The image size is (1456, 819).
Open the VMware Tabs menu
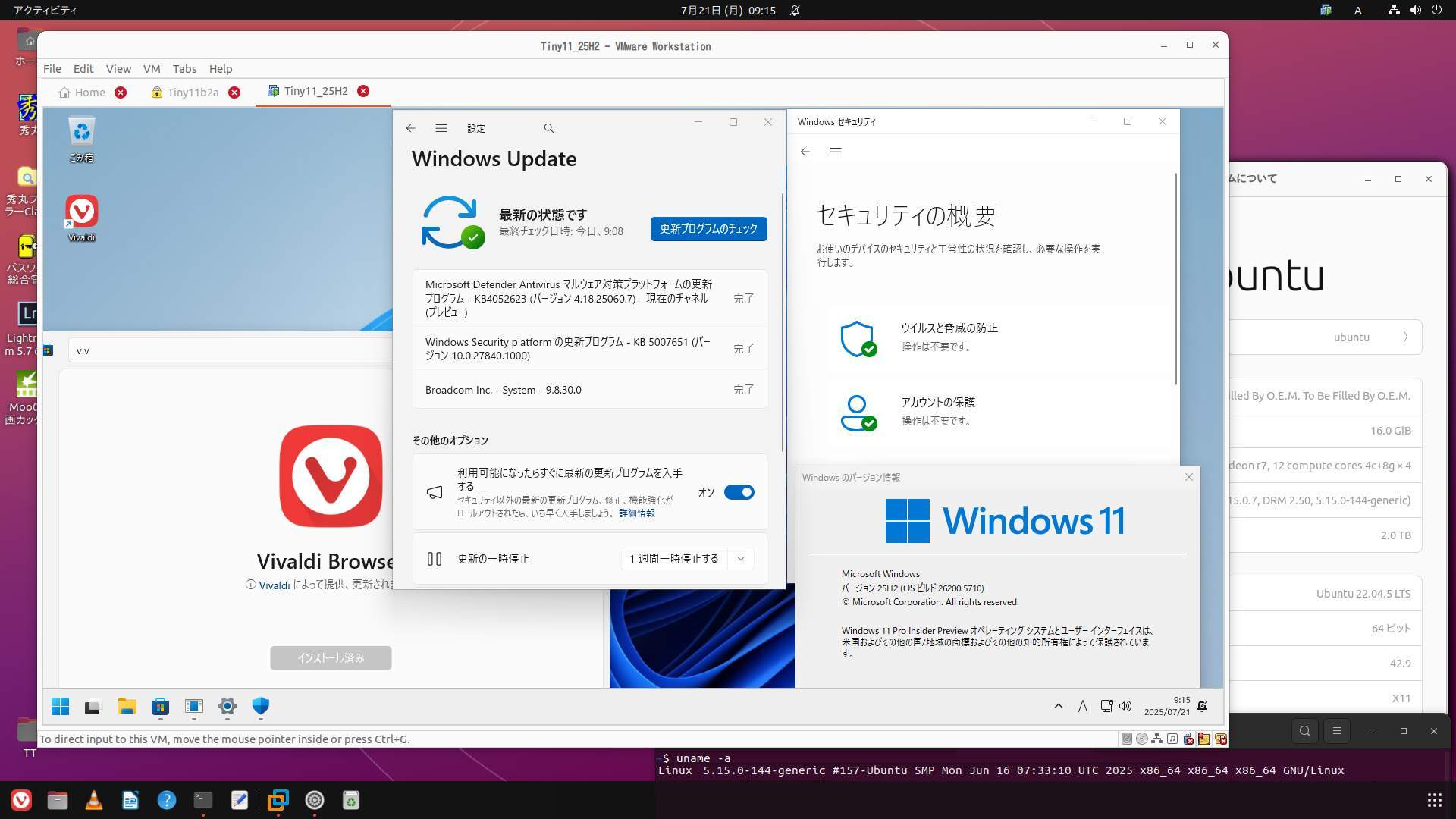tap(184, 68)
